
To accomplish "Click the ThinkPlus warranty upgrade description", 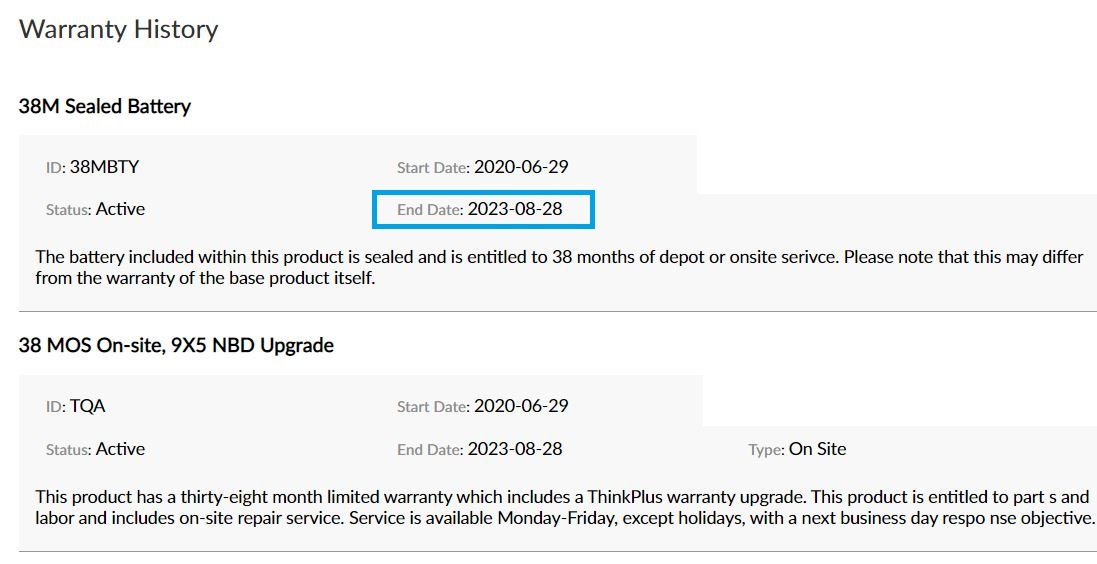I will pos(565,507).
